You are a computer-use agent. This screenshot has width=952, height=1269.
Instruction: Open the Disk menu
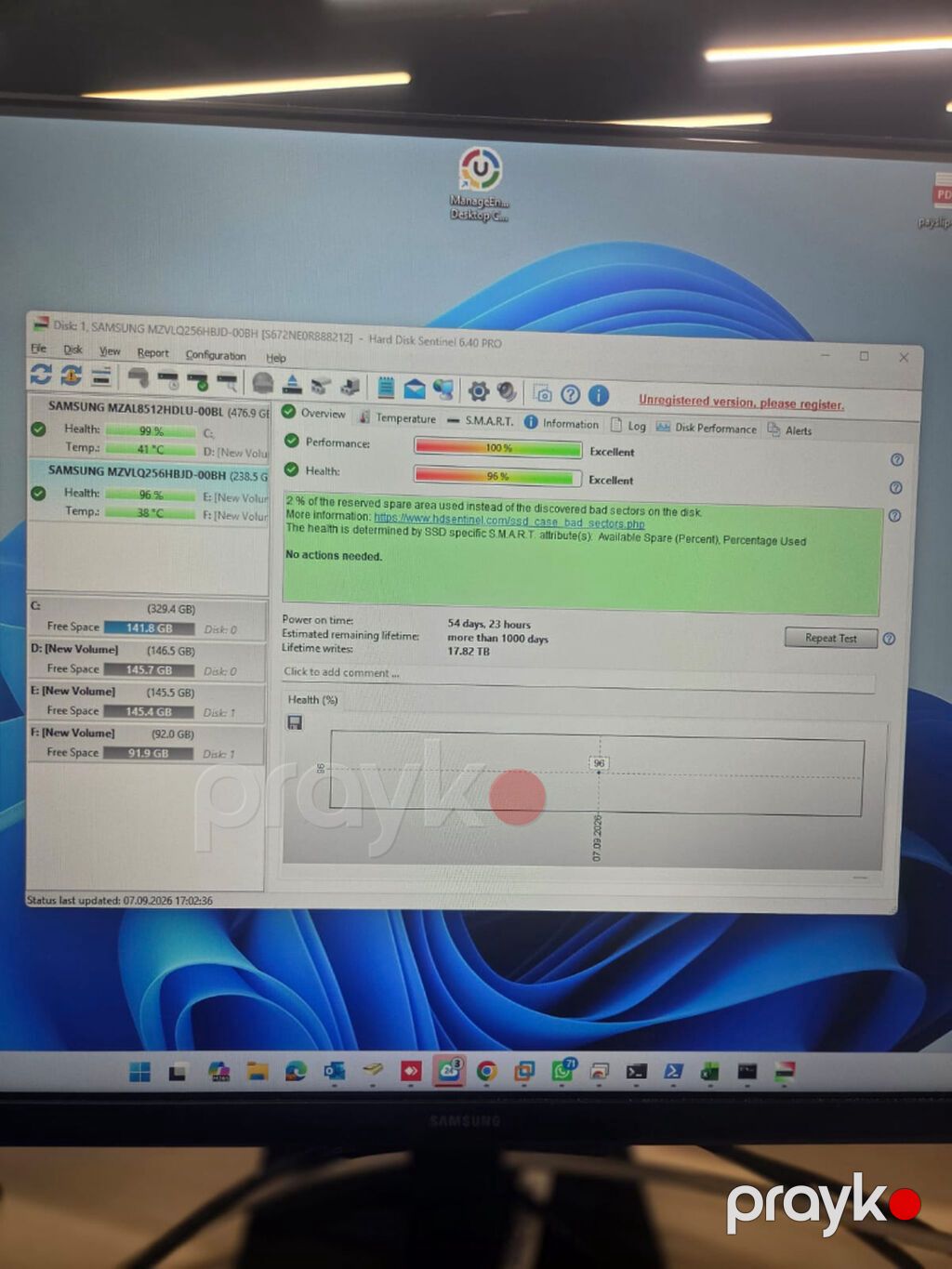73,350
